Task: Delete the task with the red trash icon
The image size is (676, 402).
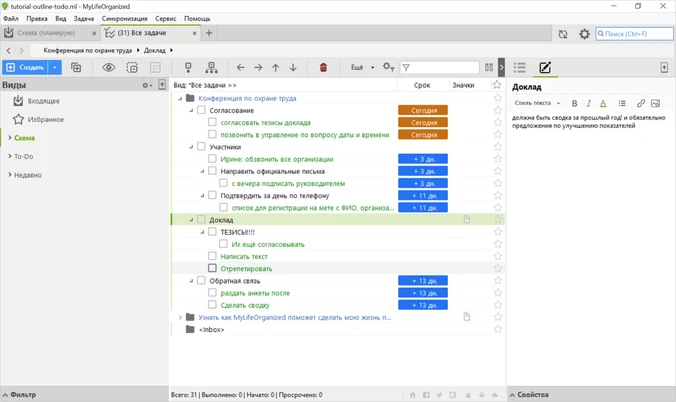Action: tap(323, 67)
